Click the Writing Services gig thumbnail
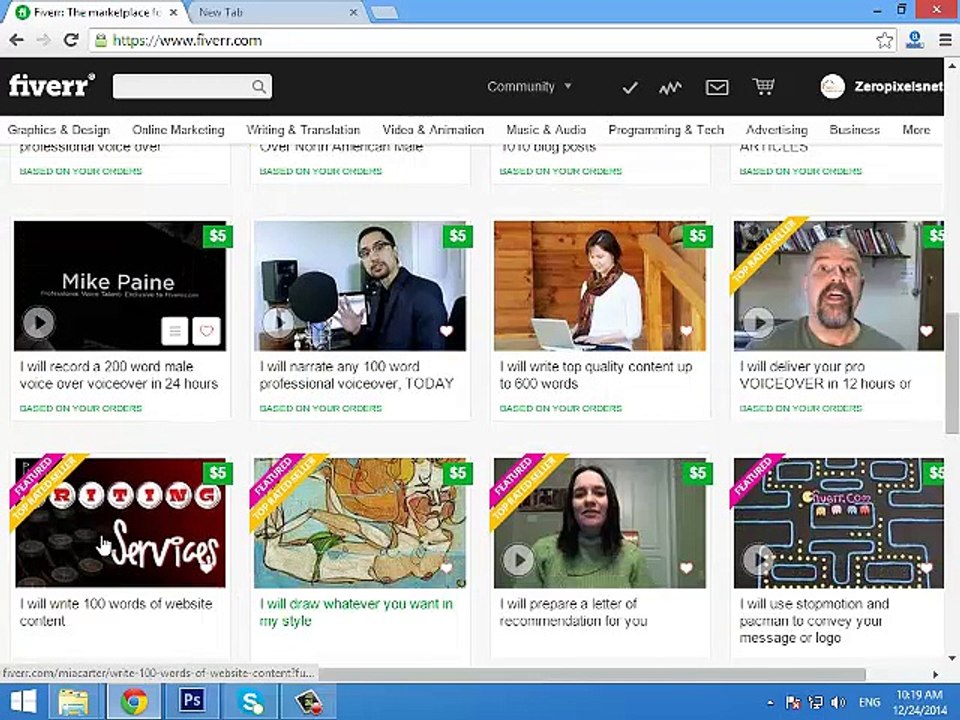 (120, 523)
